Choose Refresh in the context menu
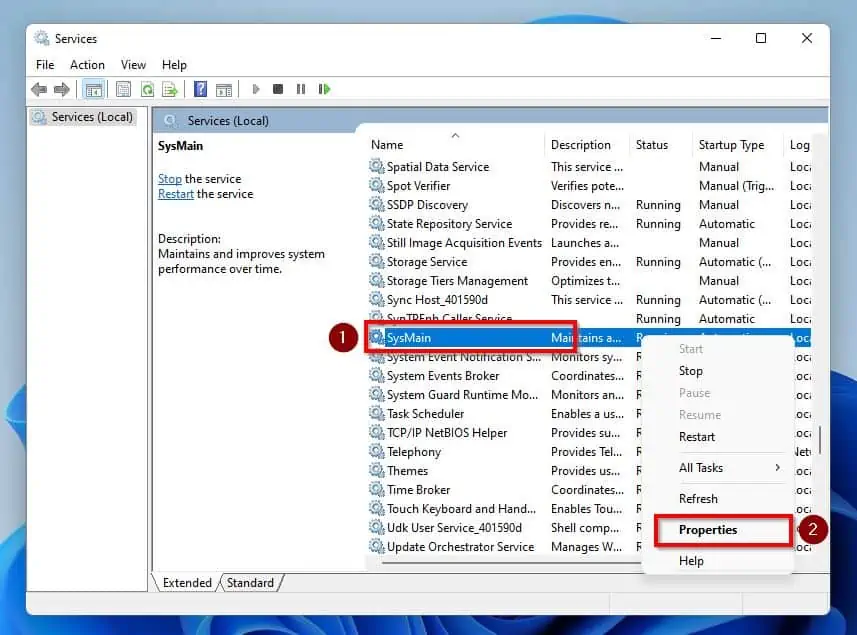This screenshot has width=857, height=635. 698,498
